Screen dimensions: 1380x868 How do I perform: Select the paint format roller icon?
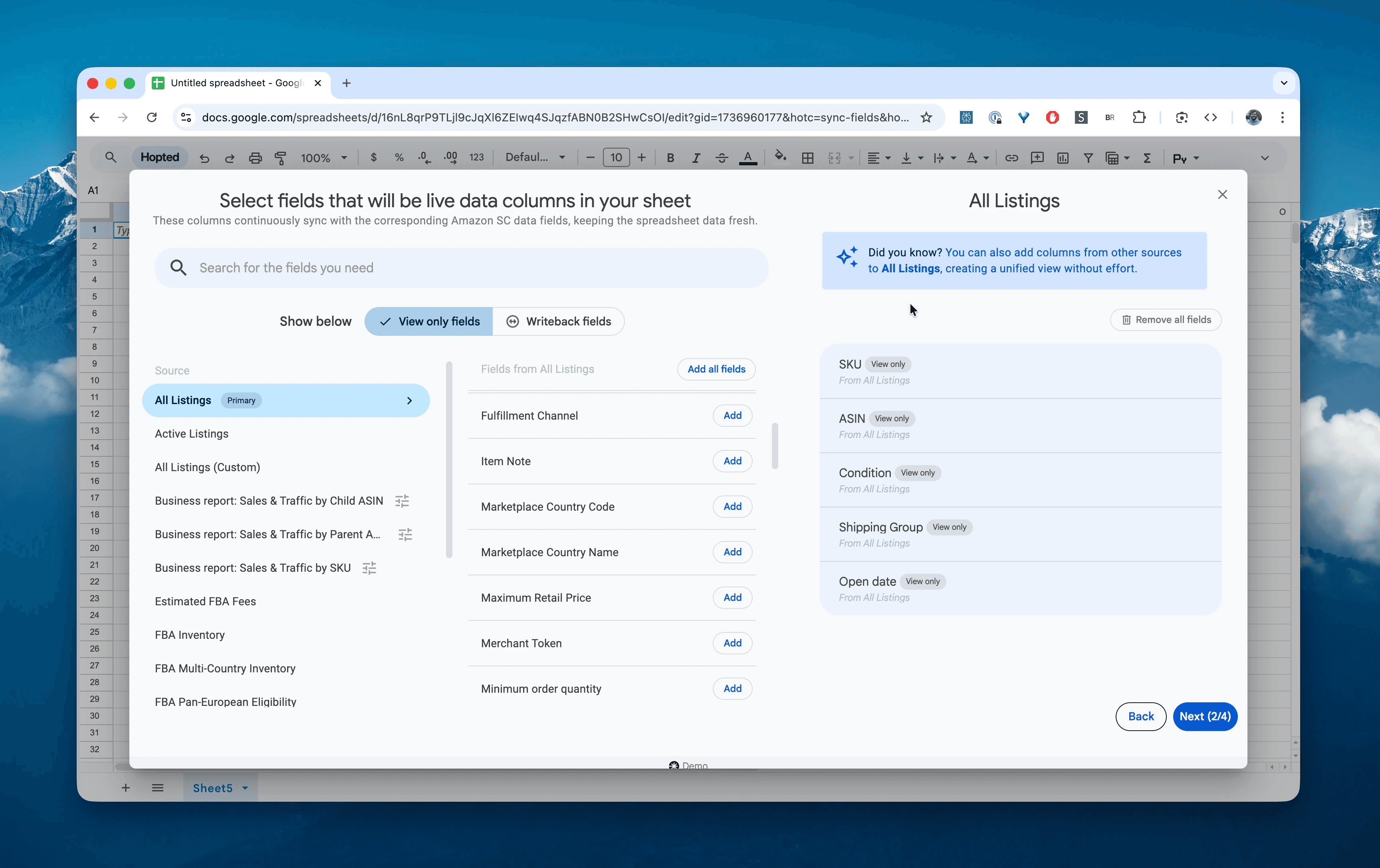tap(280, 158)
